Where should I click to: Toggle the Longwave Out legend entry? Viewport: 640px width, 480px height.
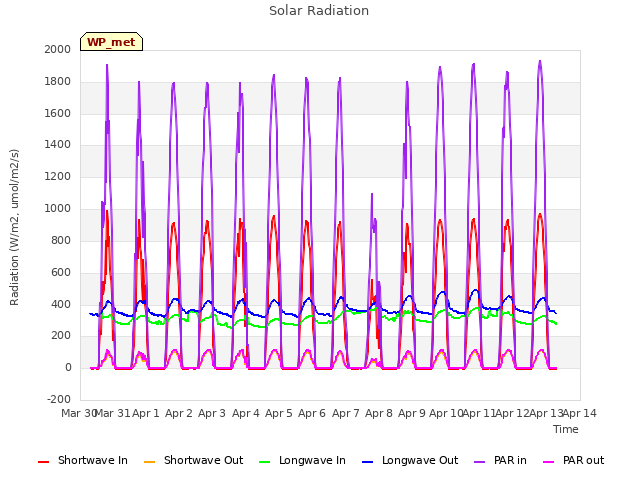pos(410,460)
